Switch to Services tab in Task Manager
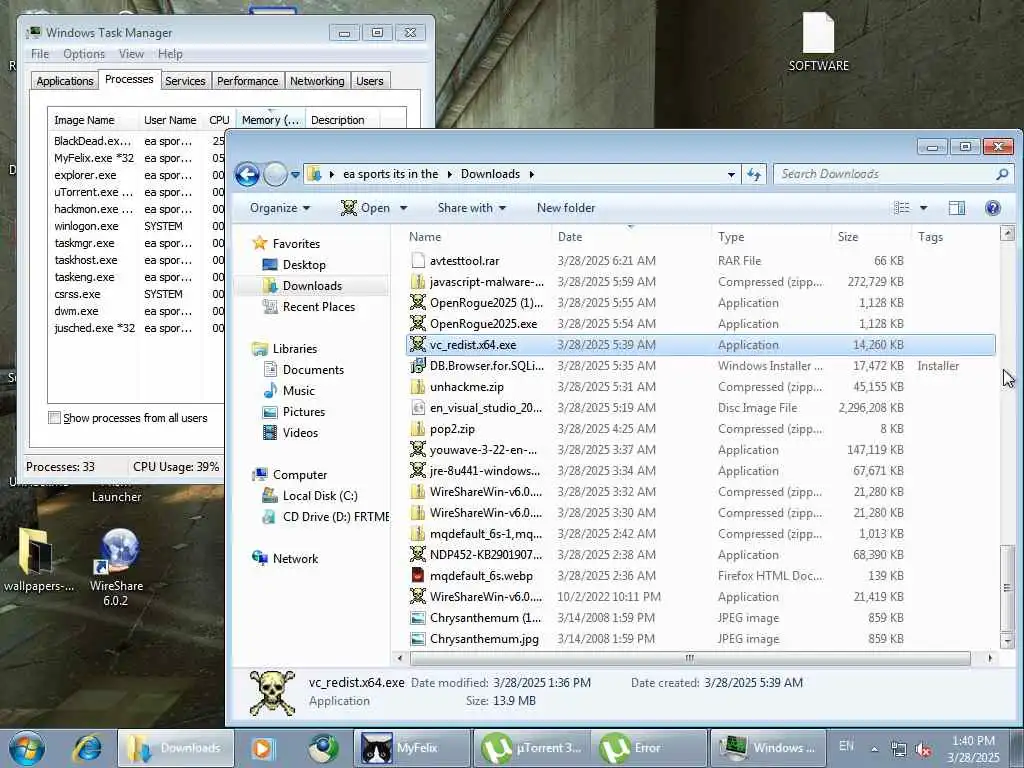Screen dimensions: 1024x768 185,81
